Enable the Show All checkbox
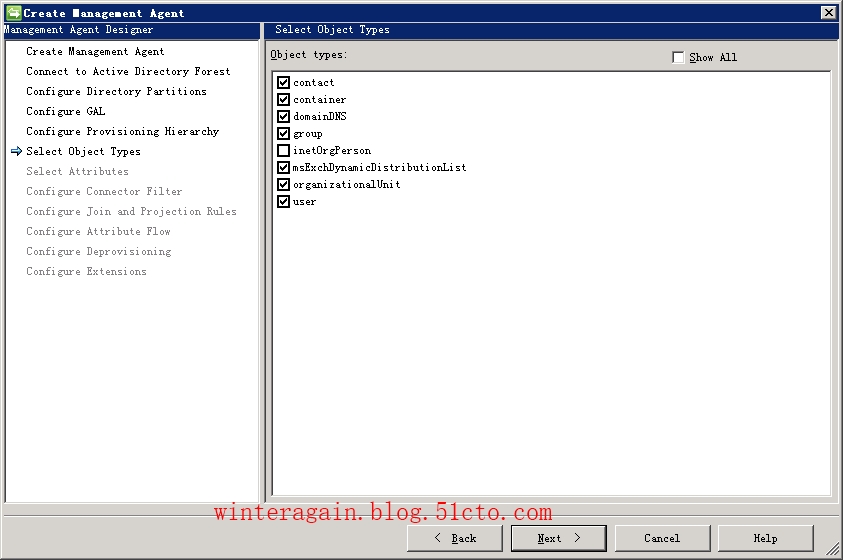Viewport: 843px width, 560px height. (678, 58)
